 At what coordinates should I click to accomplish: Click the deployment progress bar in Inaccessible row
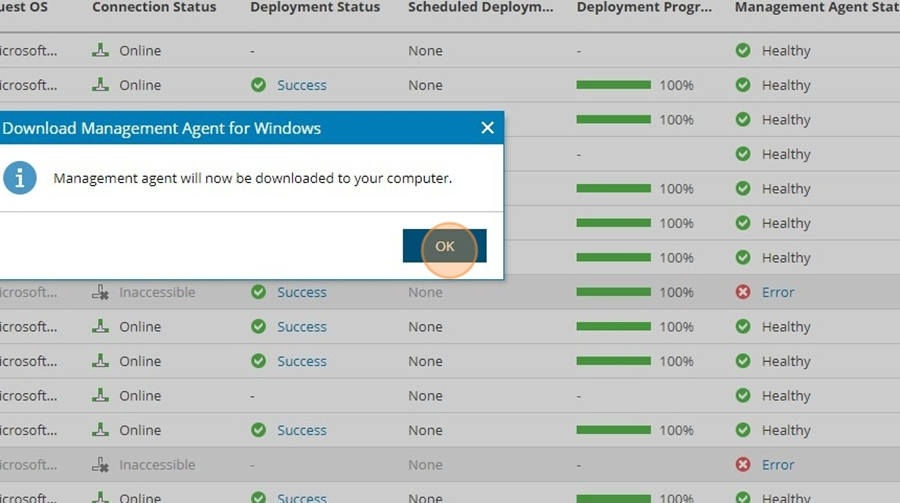tap(614, 292)
